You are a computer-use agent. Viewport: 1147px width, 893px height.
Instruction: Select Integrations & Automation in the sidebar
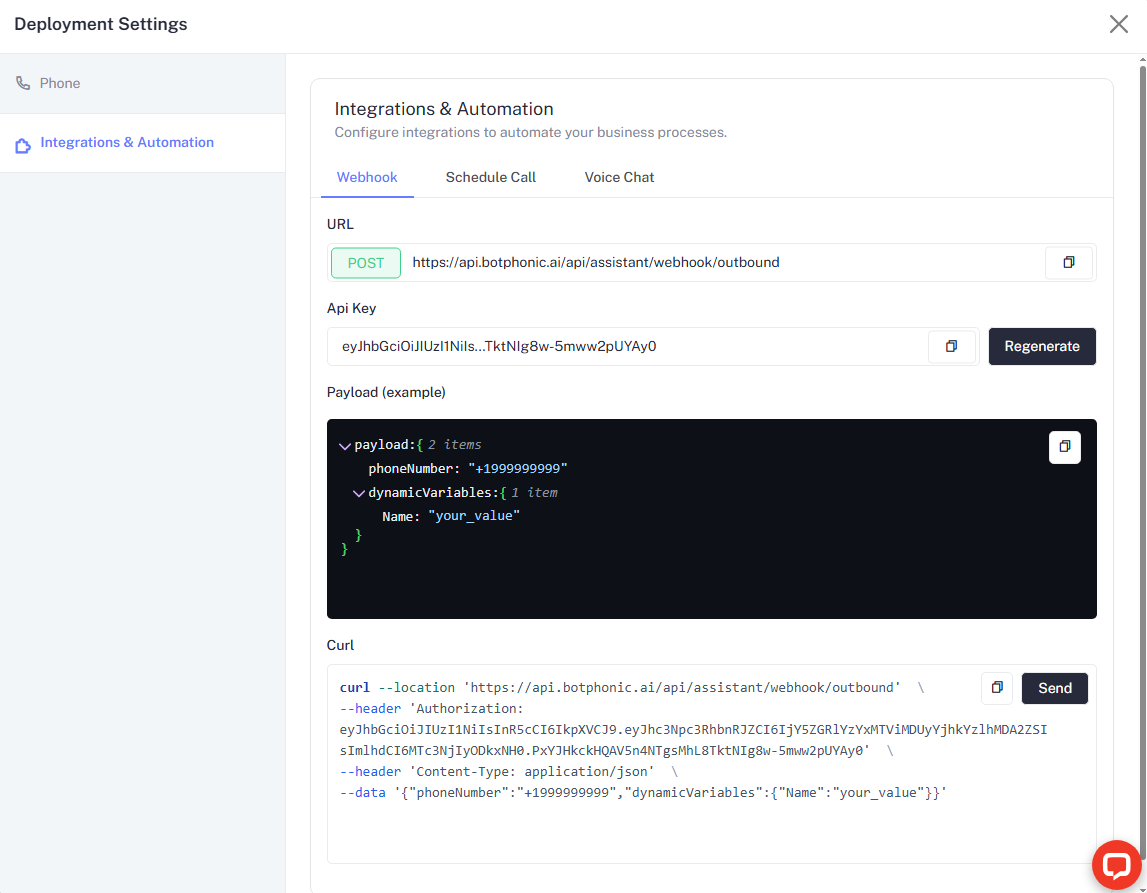[127, 142]
